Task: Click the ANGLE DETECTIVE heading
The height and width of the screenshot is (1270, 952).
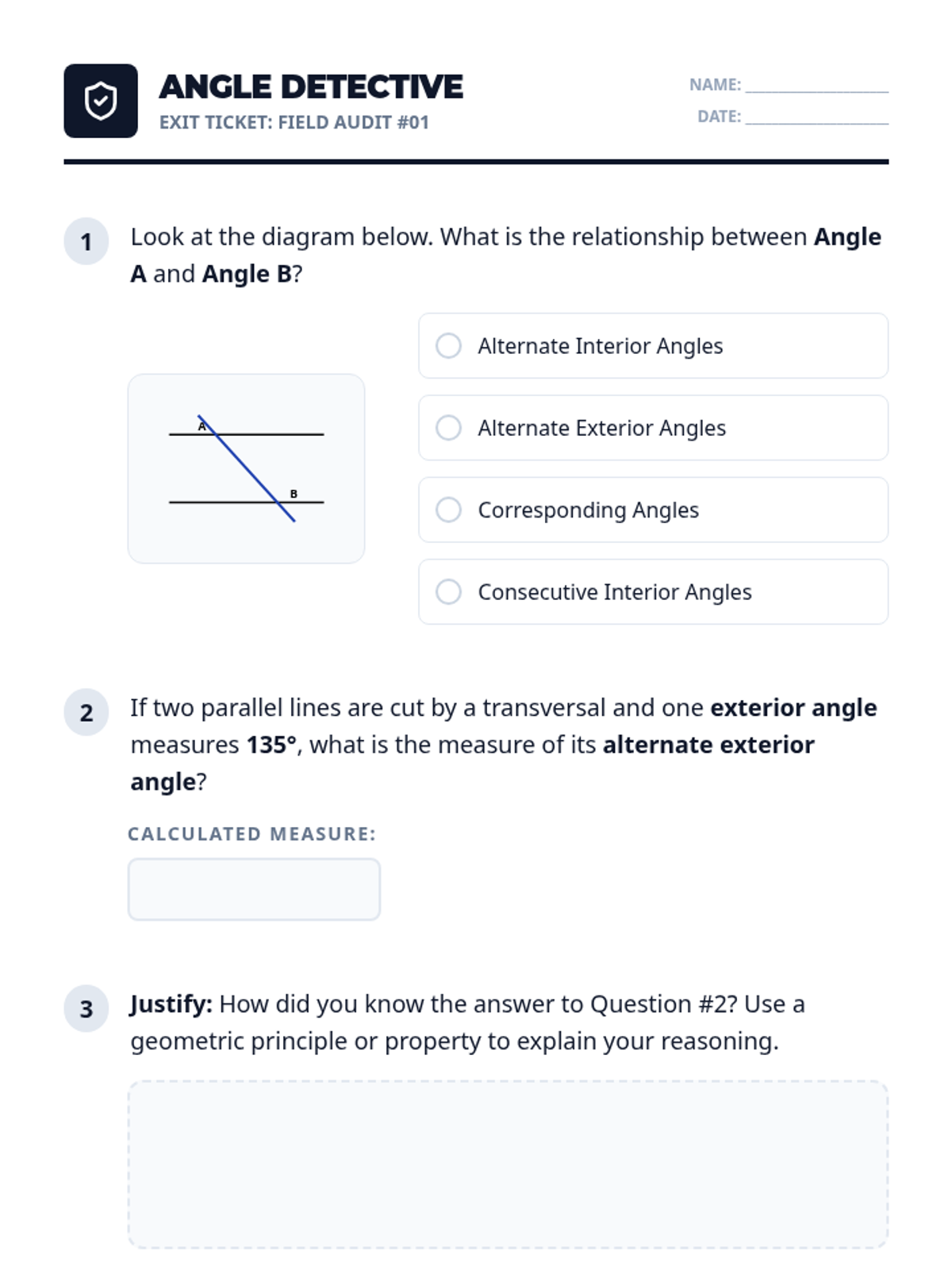Action: coord(311,87)
